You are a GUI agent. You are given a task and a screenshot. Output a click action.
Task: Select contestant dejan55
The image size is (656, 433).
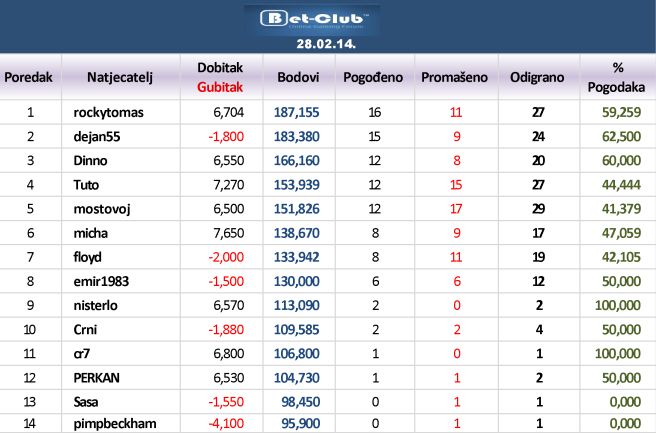97,137
